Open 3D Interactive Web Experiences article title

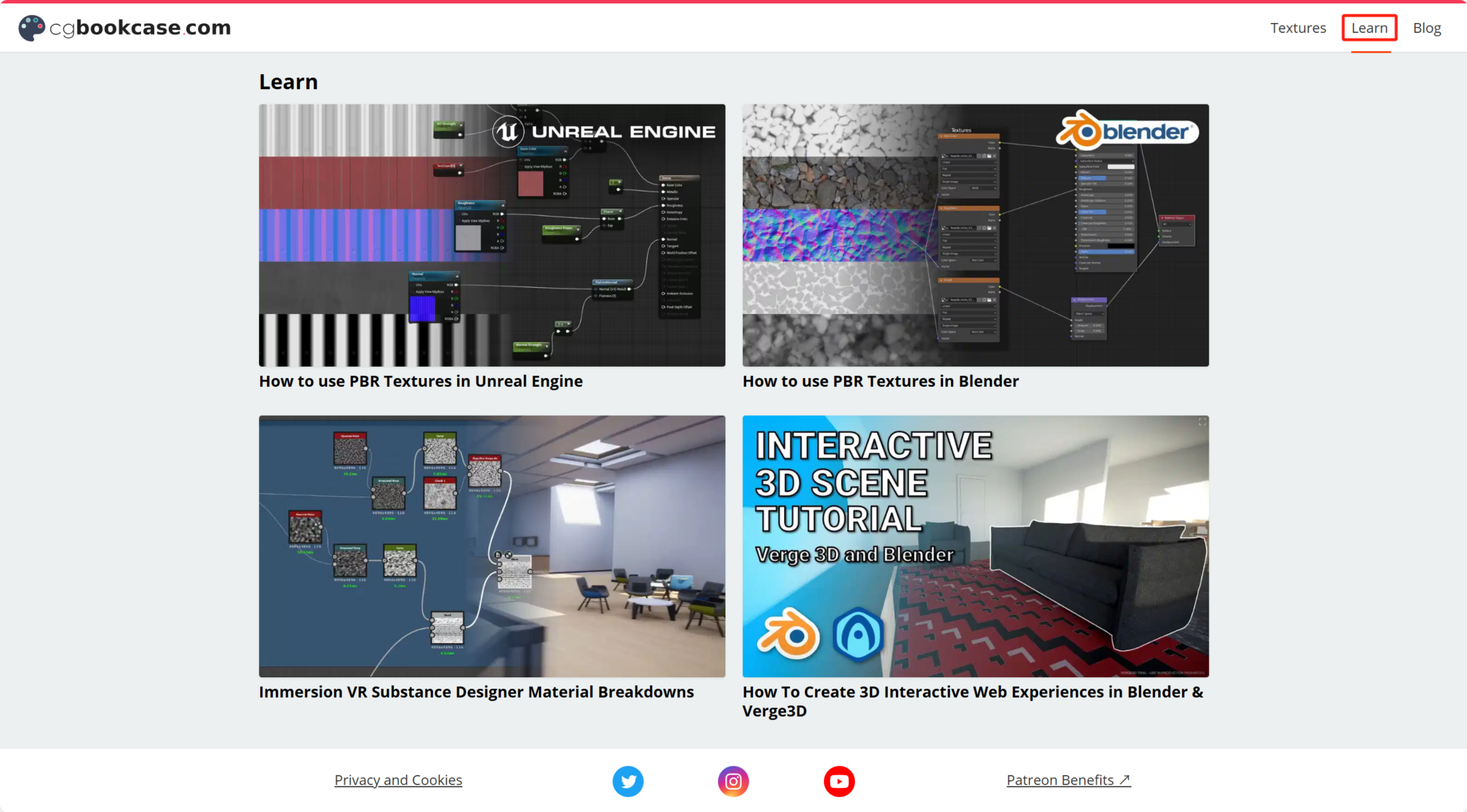pyautogui.click(x=971, y=701)
